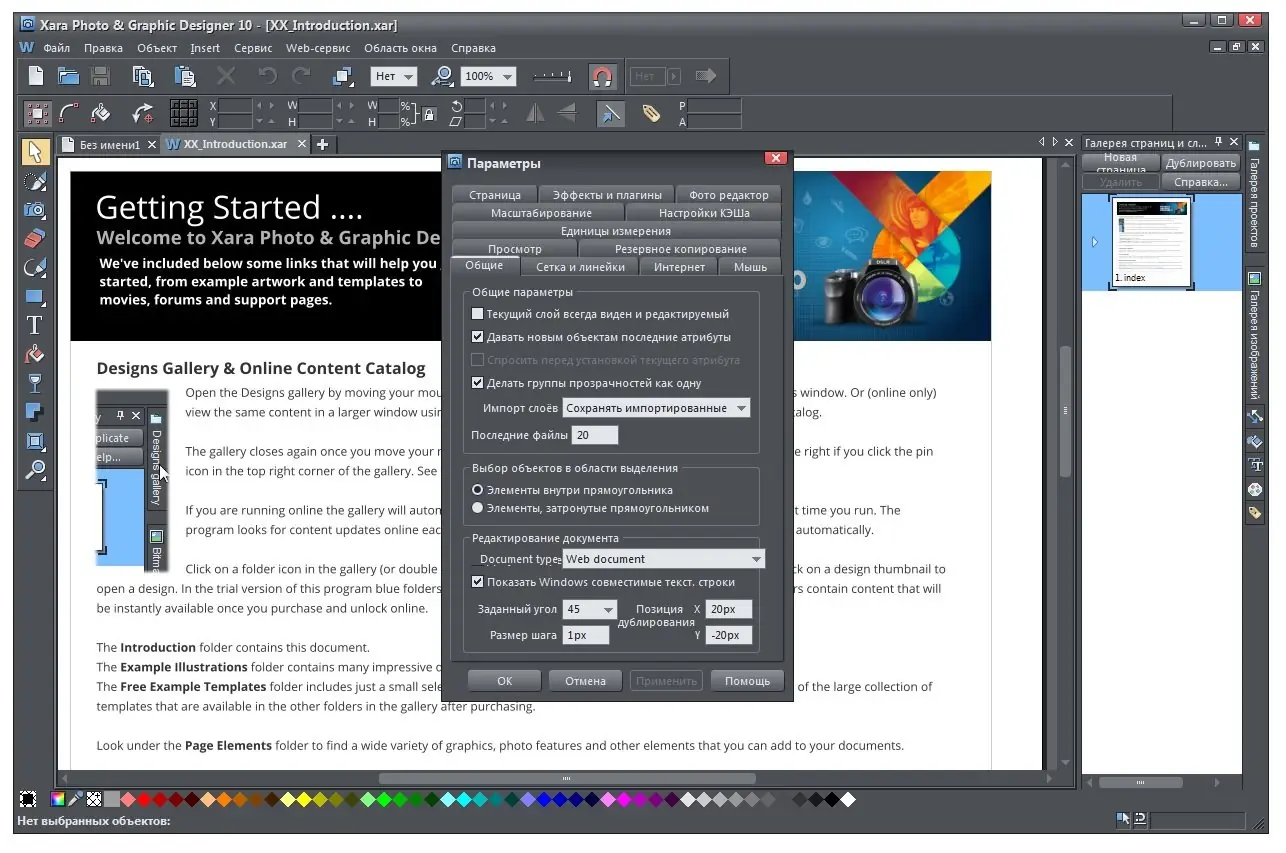
Task: Pick the Shadow tool
Action: [35, 412]
